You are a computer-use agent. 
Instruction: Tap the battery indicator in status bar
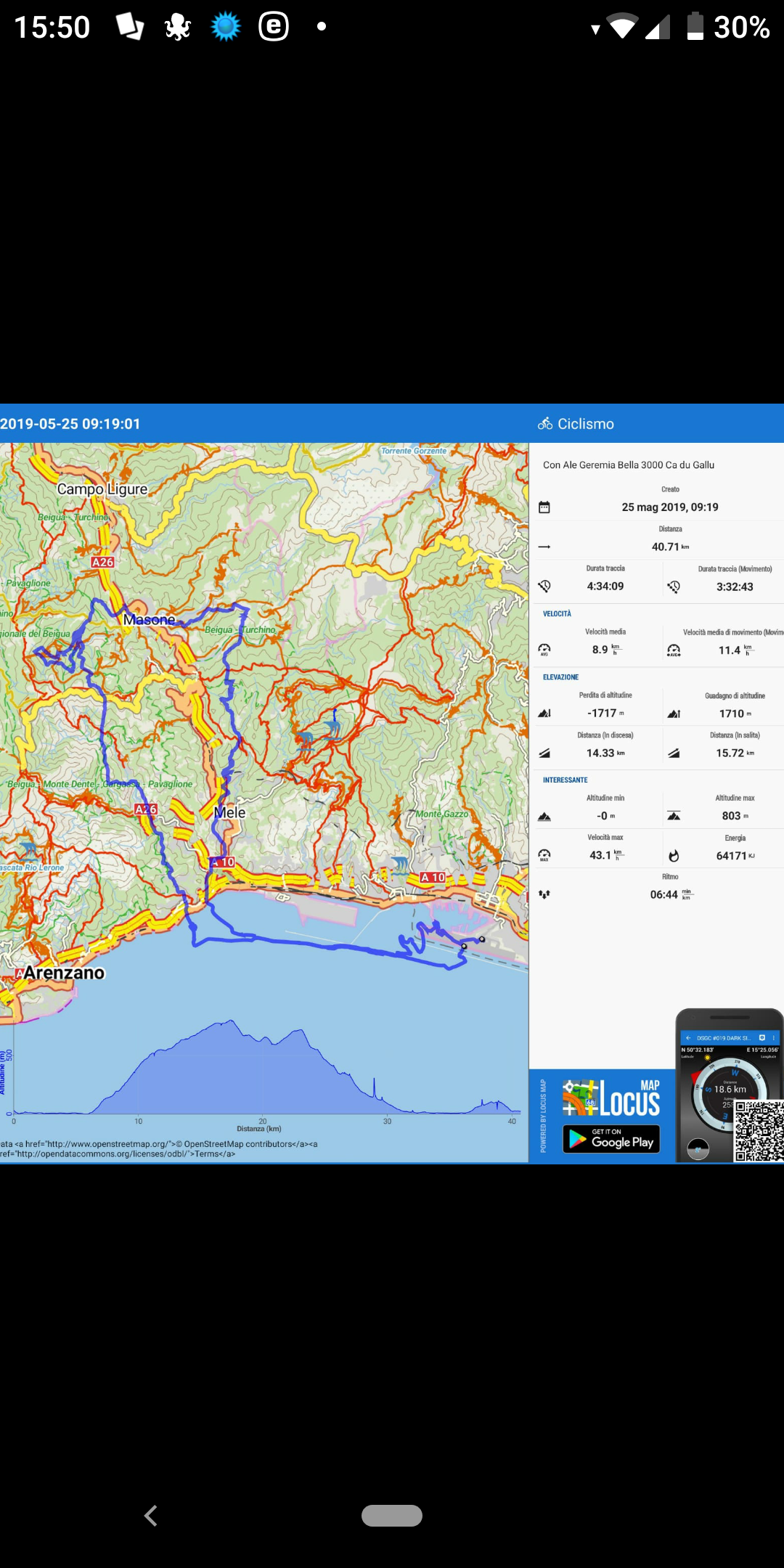[x=695, y=27]
